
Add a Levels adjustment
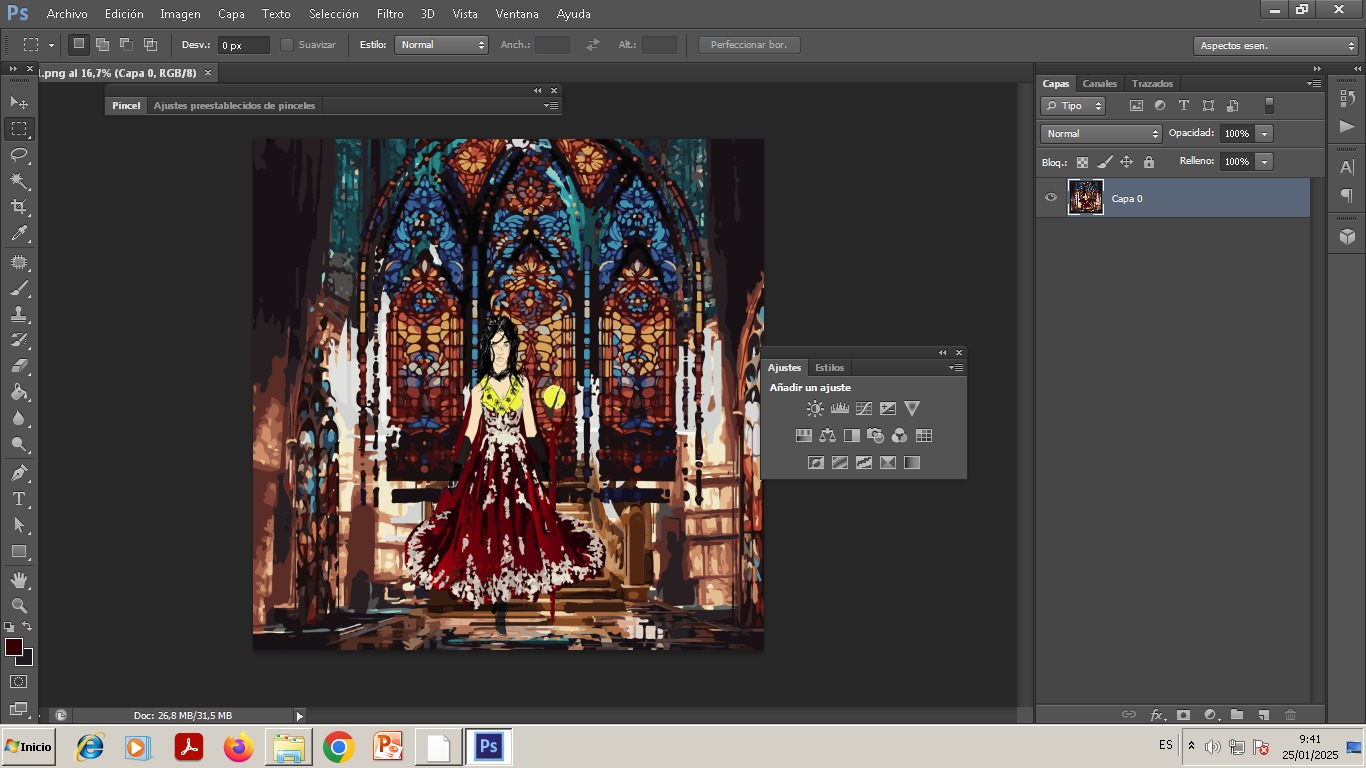click(x=839, y=408)
